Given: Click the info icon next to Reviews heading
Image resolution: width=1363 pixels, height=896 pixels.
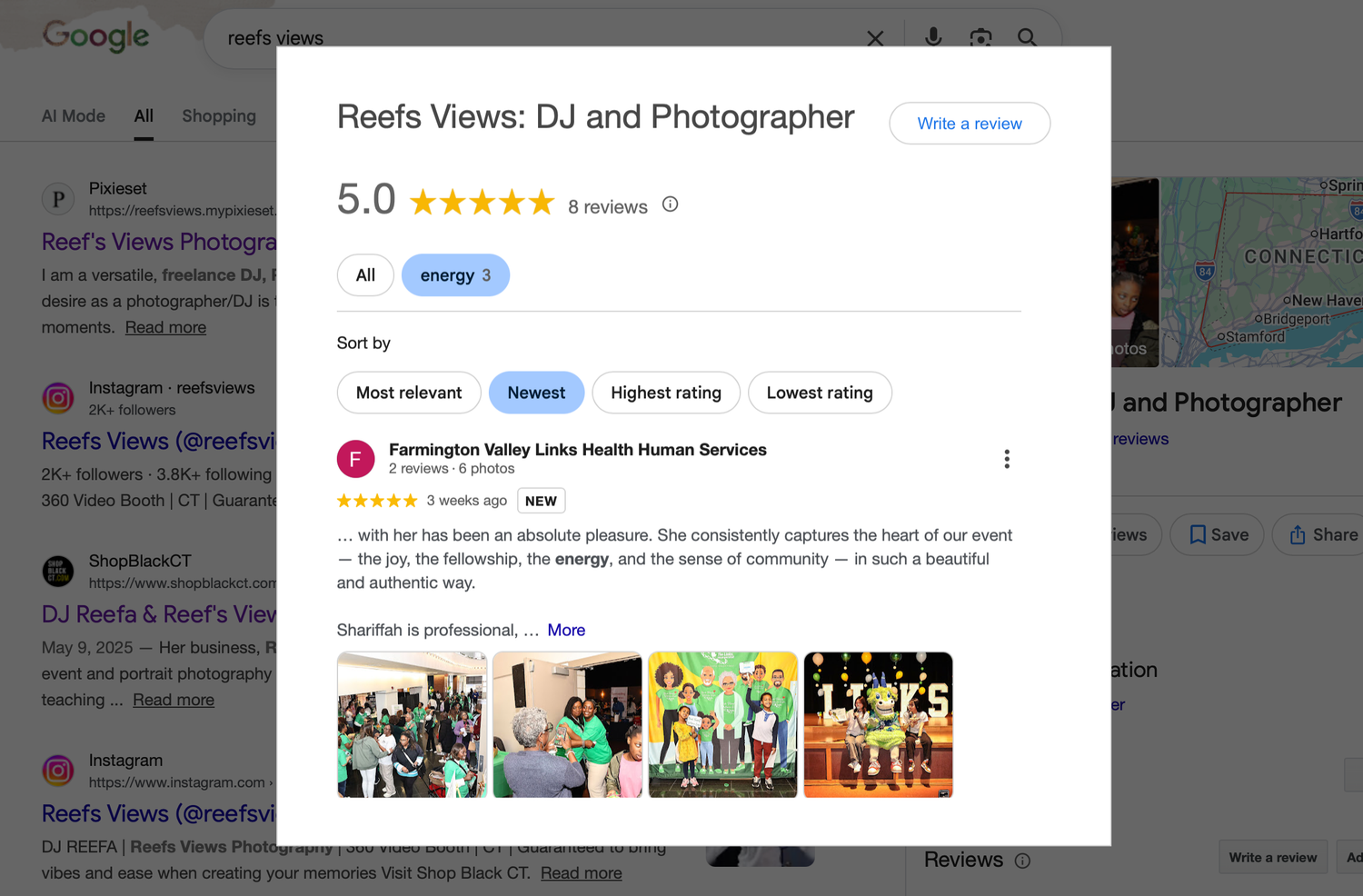Looking at the screenshot, I should point(1022,861).
